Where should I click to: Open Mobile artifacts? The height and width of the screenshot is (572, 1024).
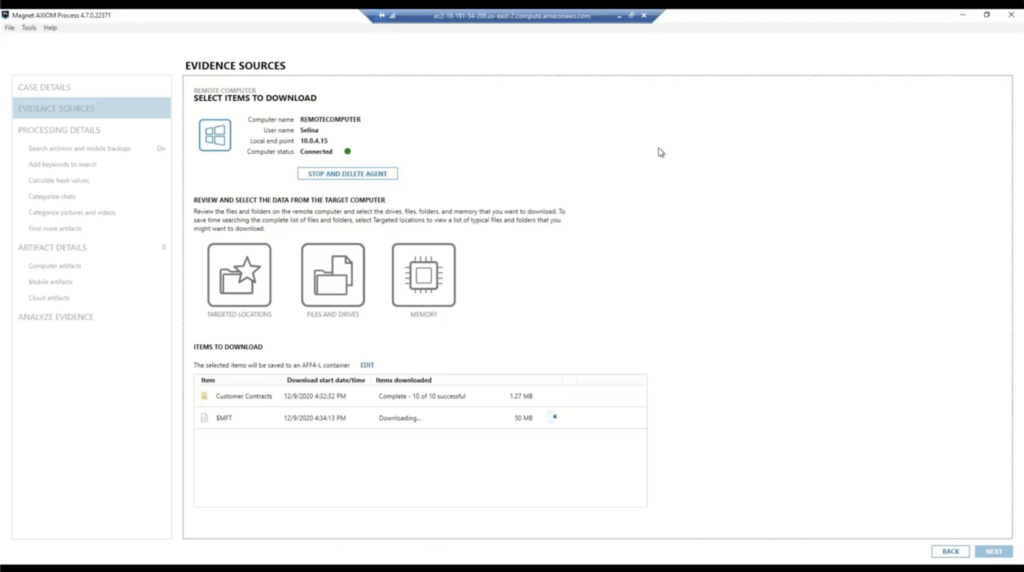(50, 282)
